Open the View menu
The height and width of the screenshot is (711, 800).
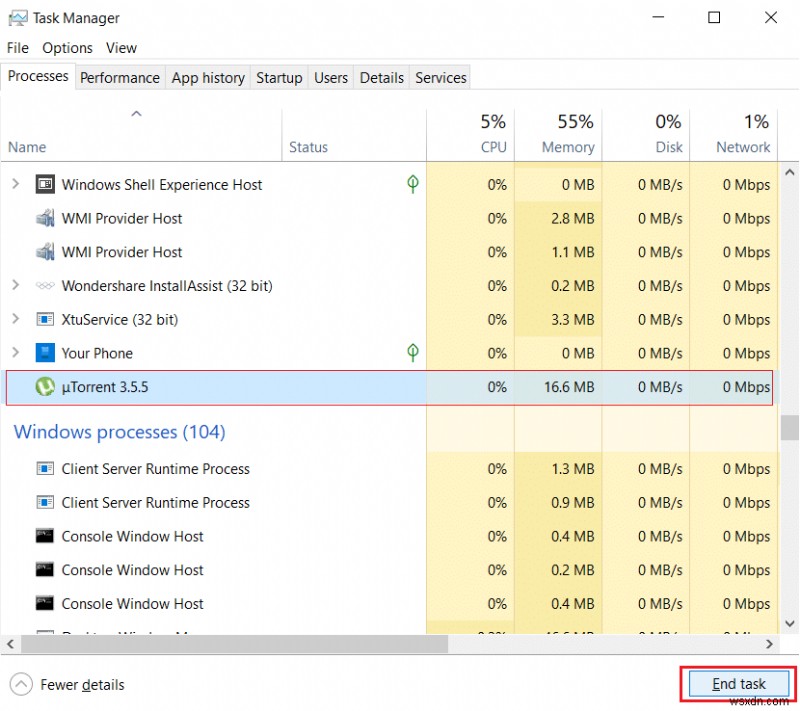[121, 47]
